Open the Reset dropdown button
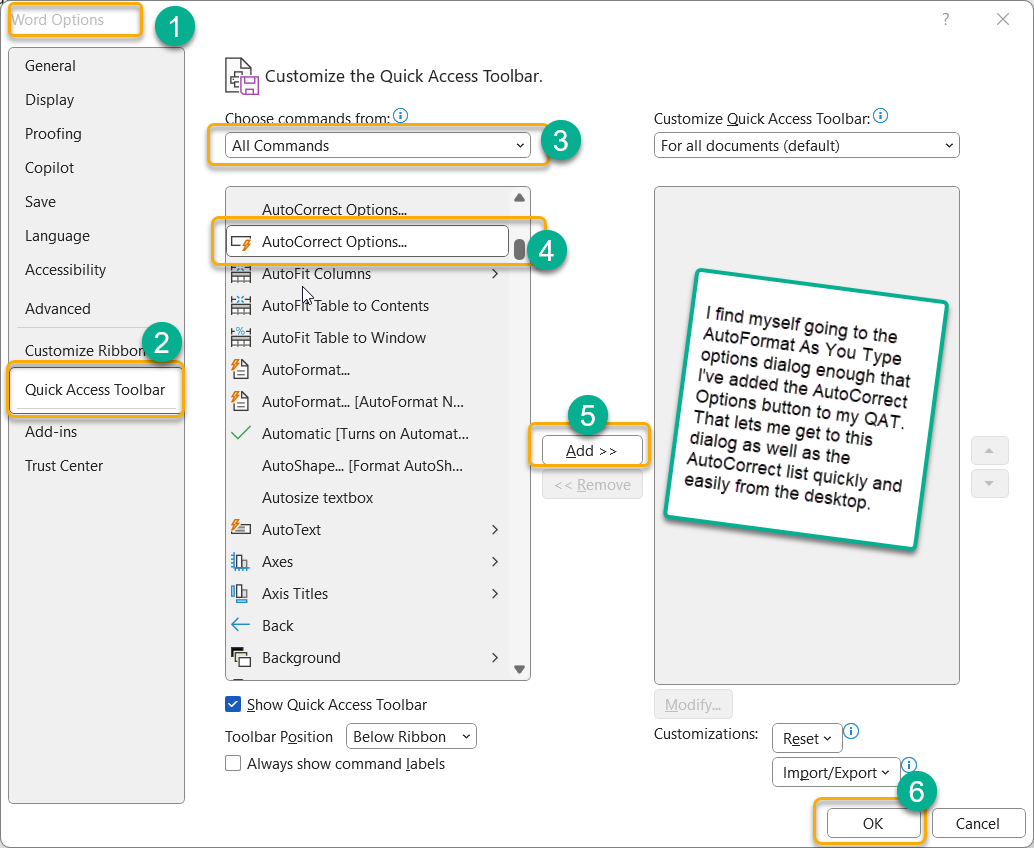 point(807,739)
